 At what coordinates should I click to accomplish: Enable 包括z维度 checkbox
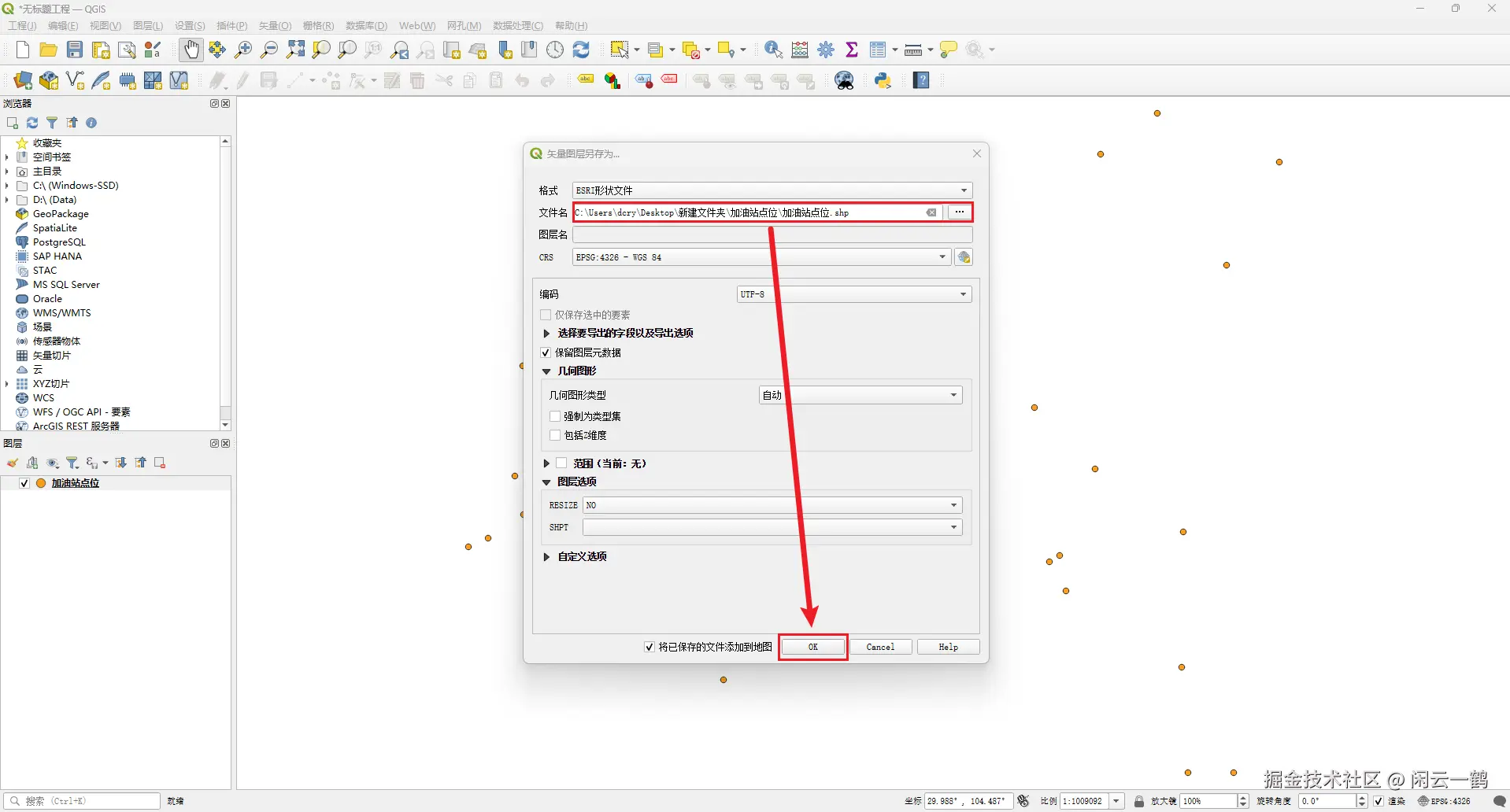pyautogui.click(x=555, y=435)
